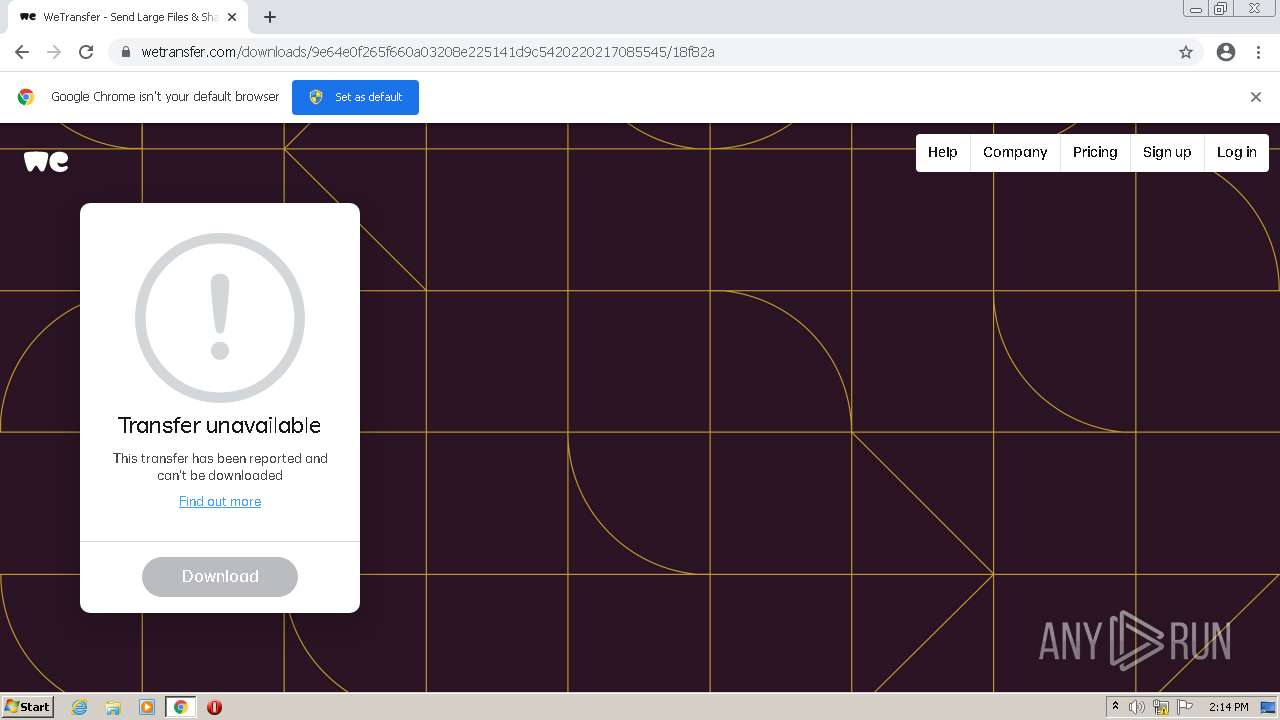Launch Internet Explorer from taskbar
The width and height of the screenshot is (1280, 720).
coord(80,707)
